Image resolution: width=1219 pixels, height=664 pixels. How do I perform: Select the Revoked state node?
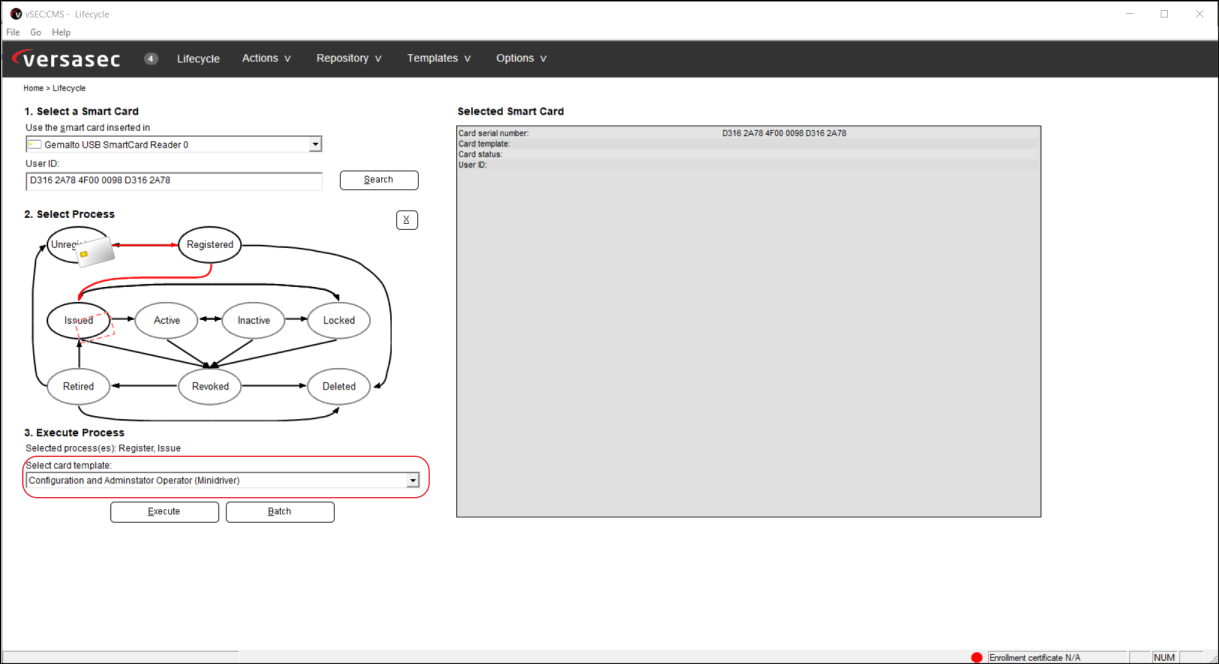click(210, 387)
